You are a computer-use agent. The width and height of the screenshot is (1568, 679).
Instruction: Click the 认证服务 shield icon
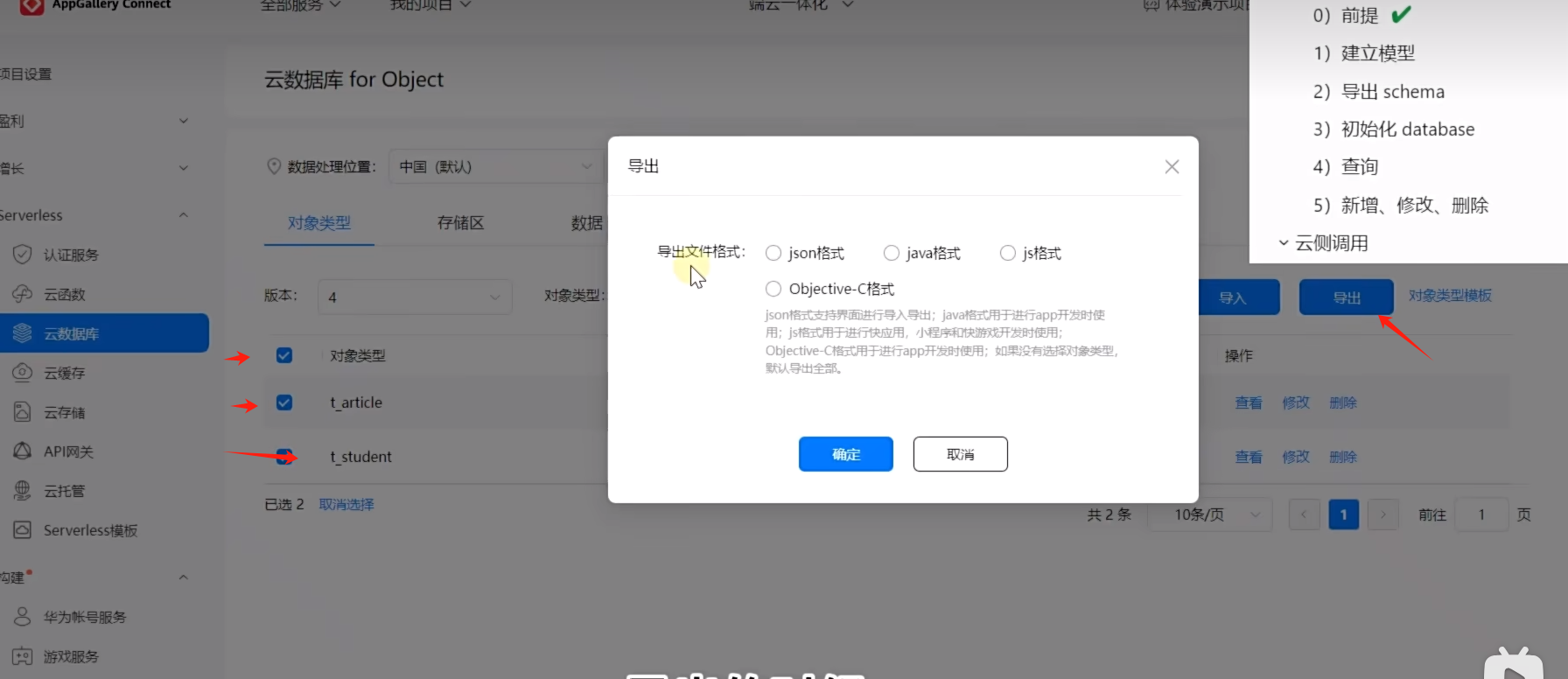23,255
